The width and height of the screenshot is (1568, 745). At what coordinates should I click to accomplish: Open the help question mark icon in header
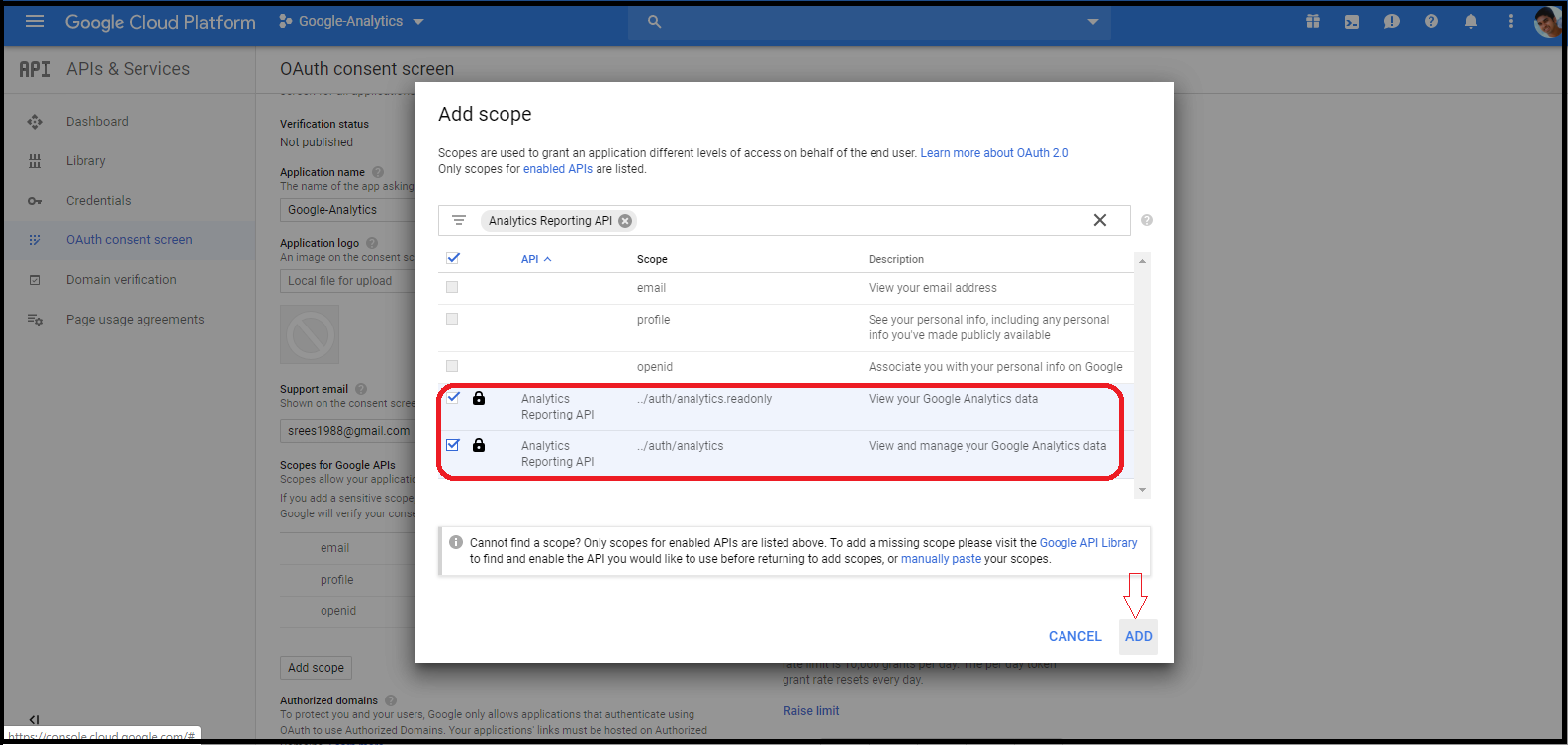coord(1431,21)
